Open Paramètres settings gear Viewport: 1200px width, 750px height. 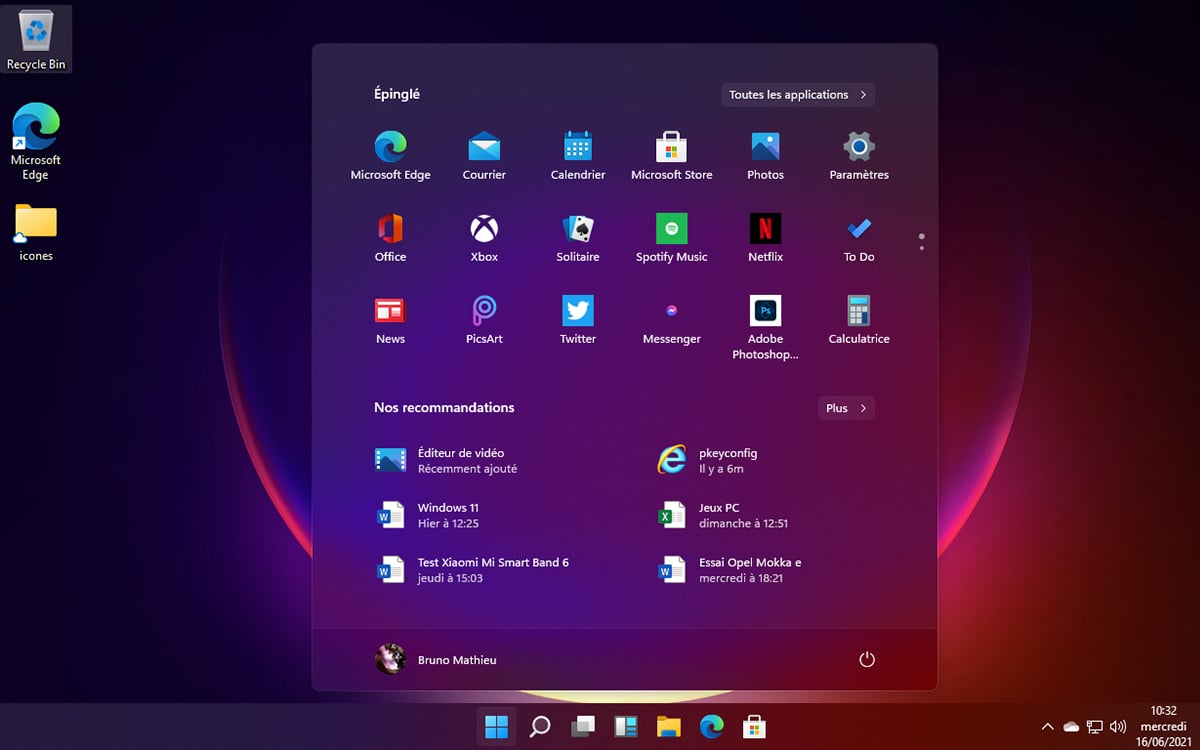click(x=858, y=147)
